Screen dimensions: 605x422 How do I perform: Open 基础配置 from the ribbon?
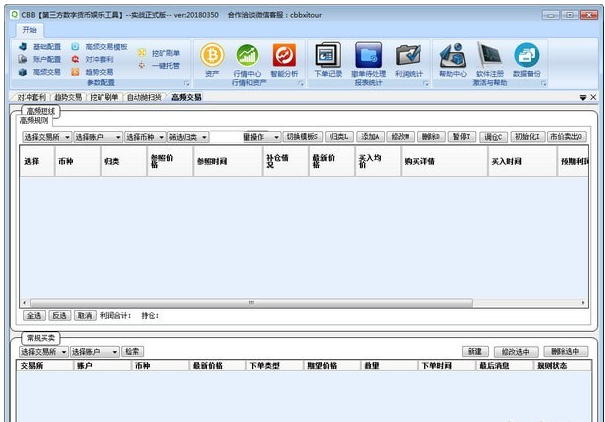click(40, 47)
